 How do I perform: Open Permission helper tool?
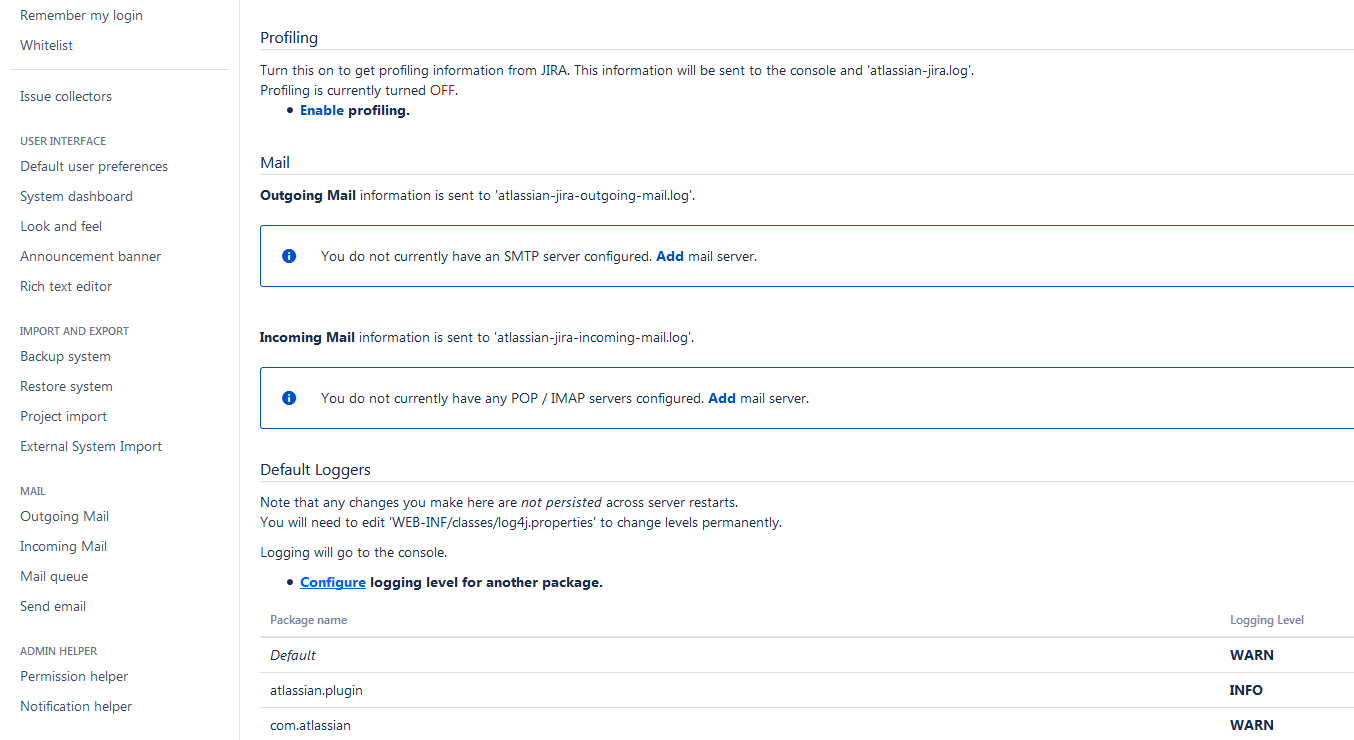[74, 676]
